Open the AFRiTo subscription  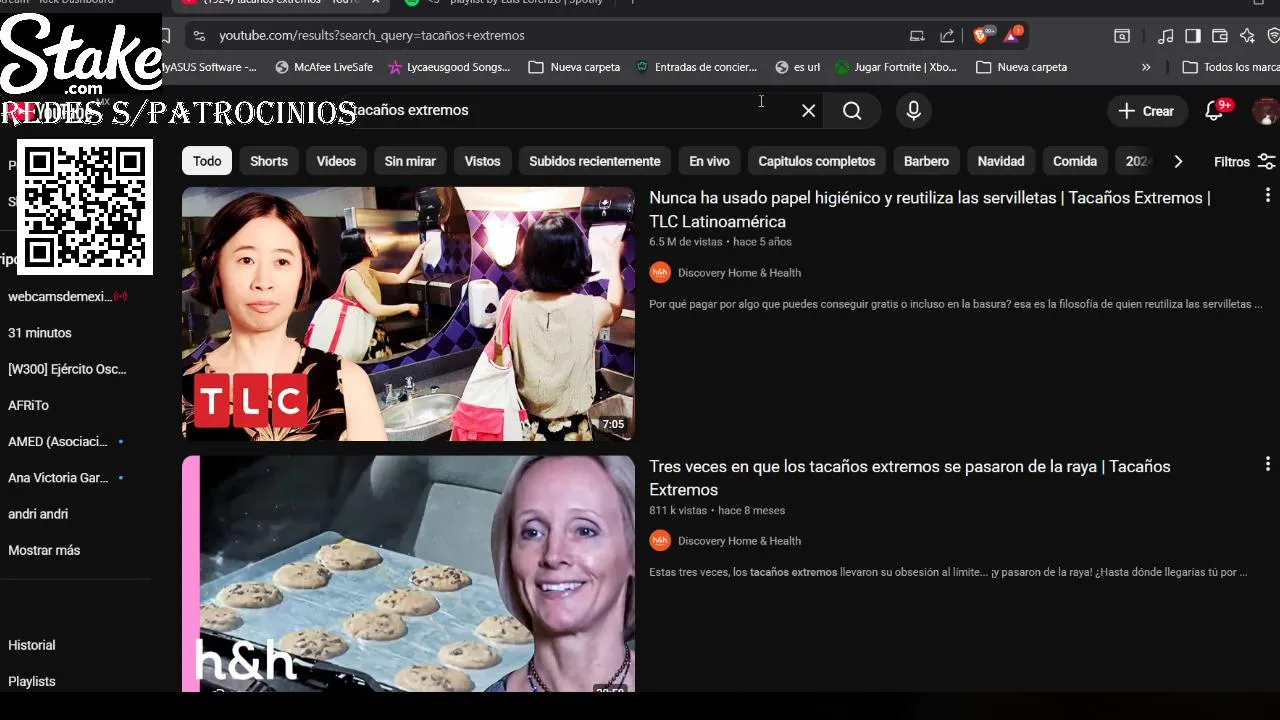click(28, 405)
